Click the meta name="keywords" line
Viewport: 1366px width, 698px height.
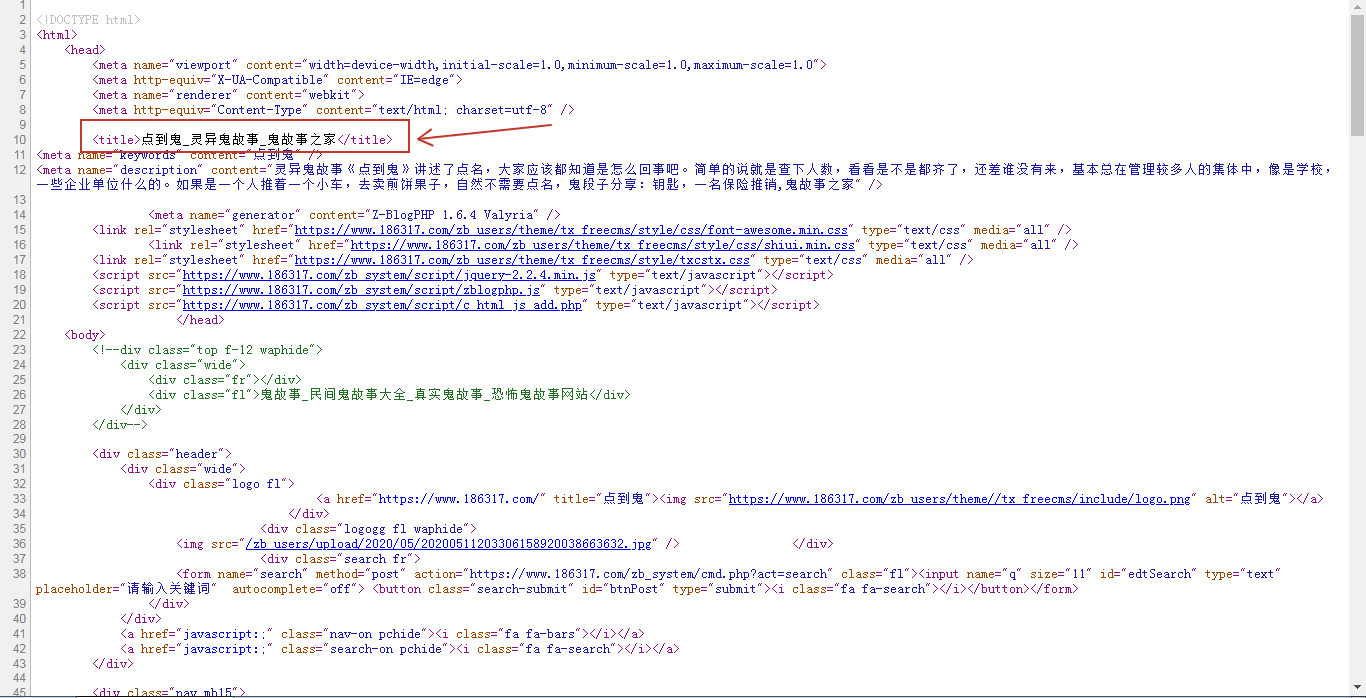(x=180, y=155)
